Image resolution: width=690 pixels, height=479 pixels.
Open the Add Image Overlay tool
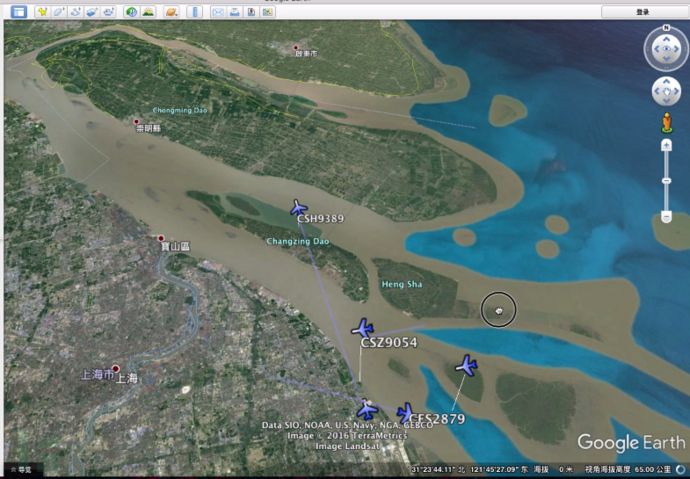point(91,12)
